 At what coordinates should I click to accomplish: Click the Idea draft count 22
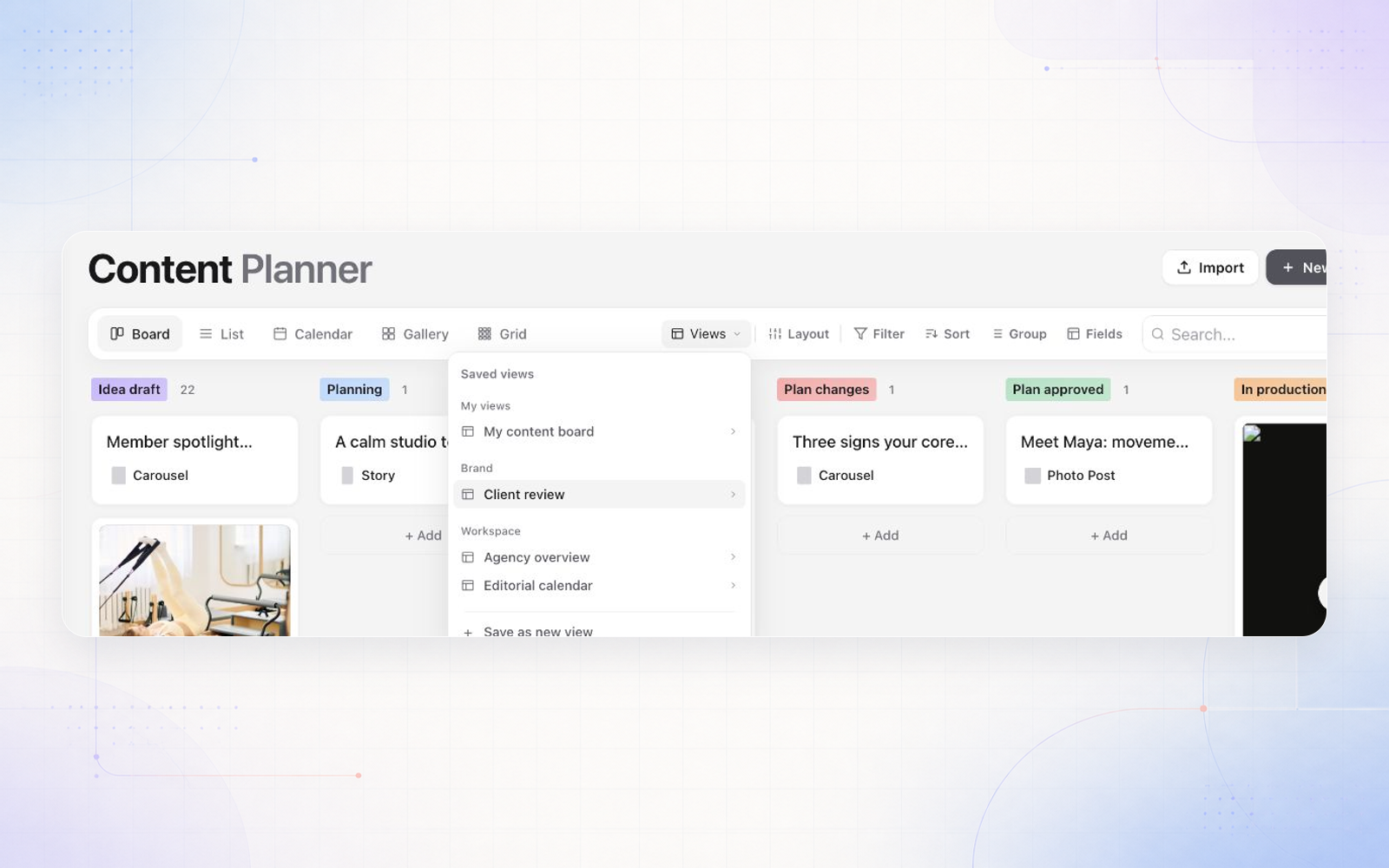pos(188,390)
